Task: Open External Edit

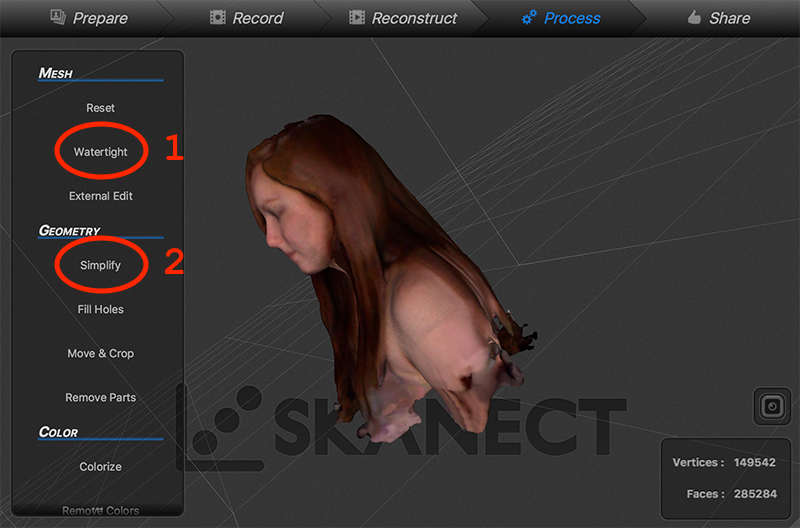Action: click(101, 196)
